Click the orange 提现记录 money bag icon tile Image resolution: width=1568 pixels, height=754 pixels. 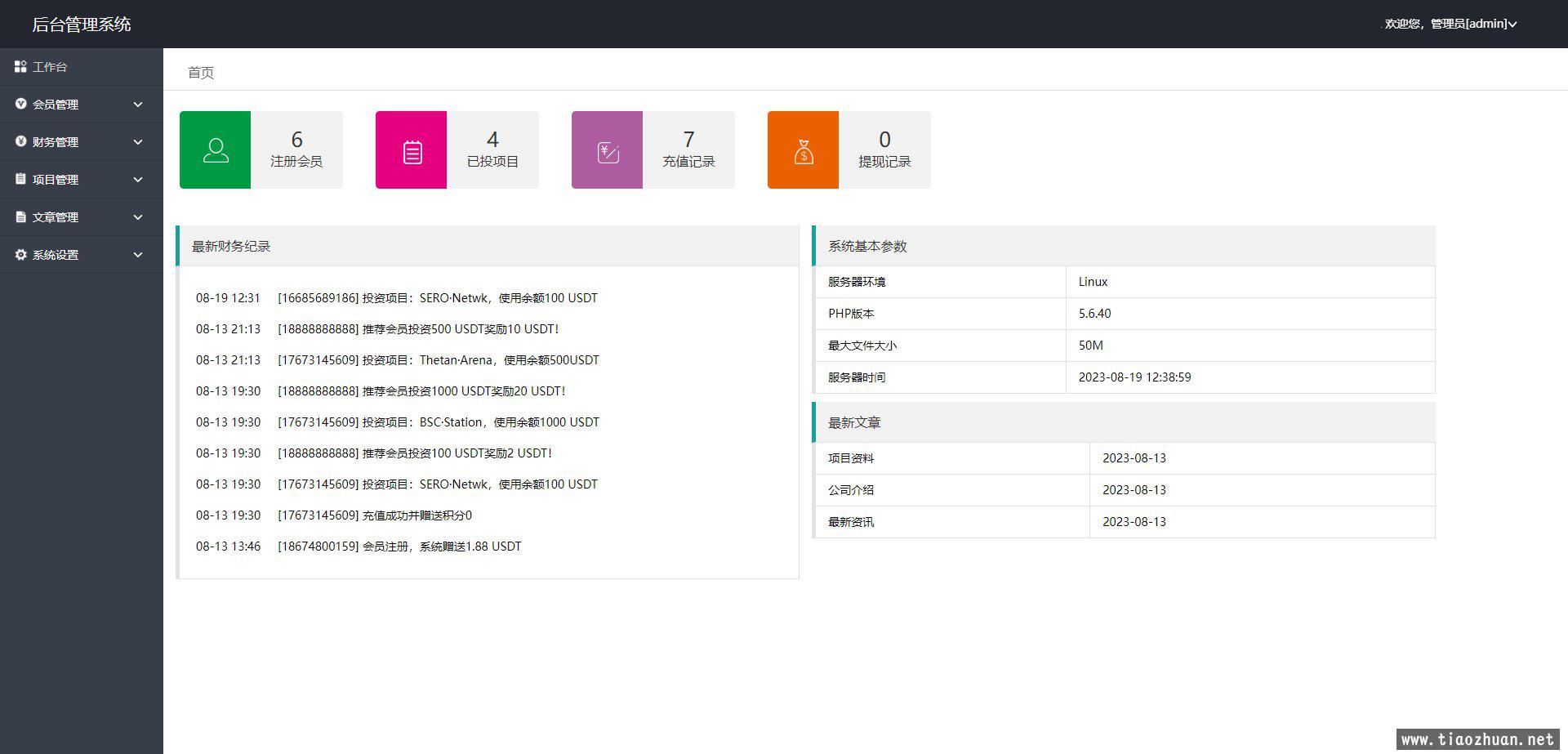[x=803, y=149]
